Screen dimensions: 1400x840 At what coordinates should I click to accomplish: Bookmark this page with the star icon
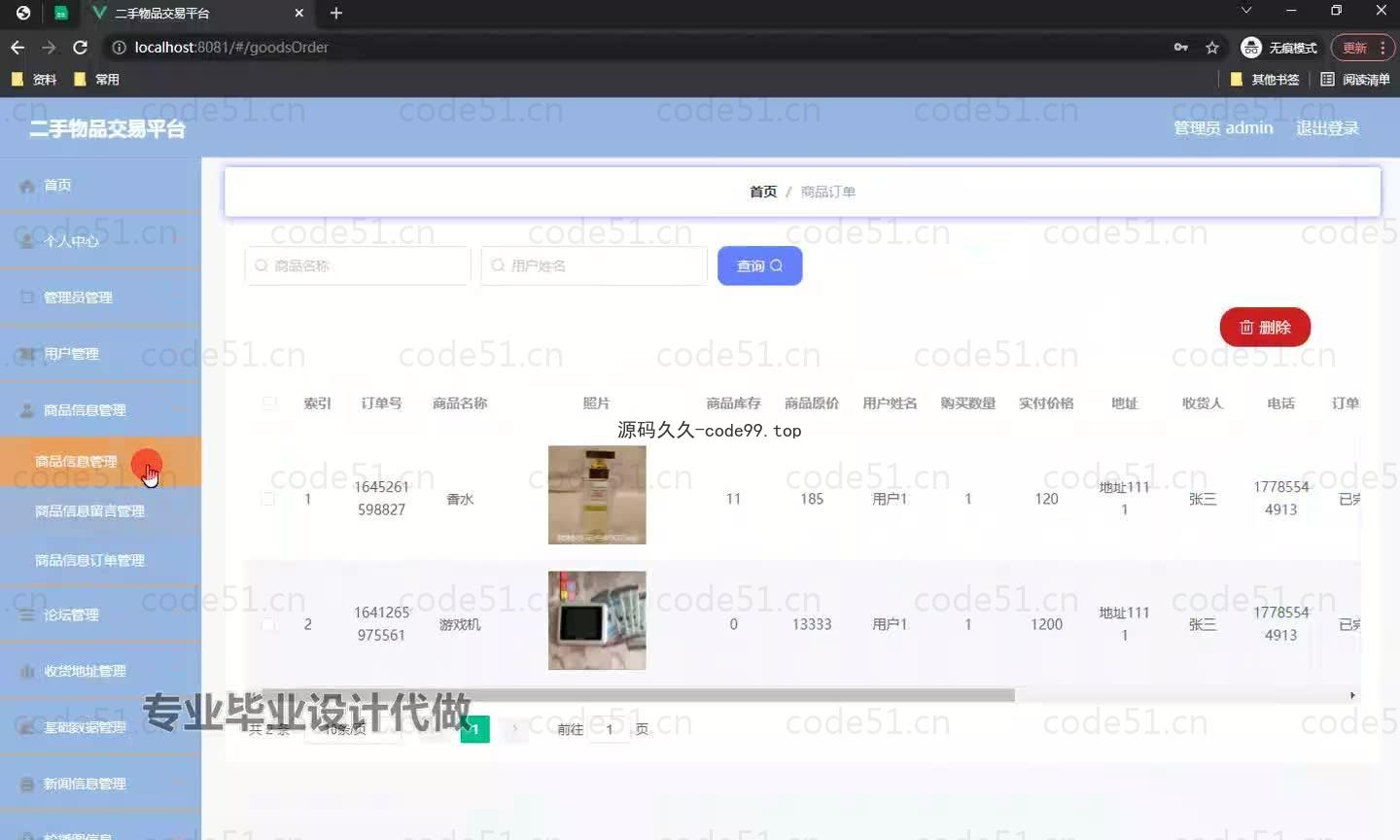1212,47
